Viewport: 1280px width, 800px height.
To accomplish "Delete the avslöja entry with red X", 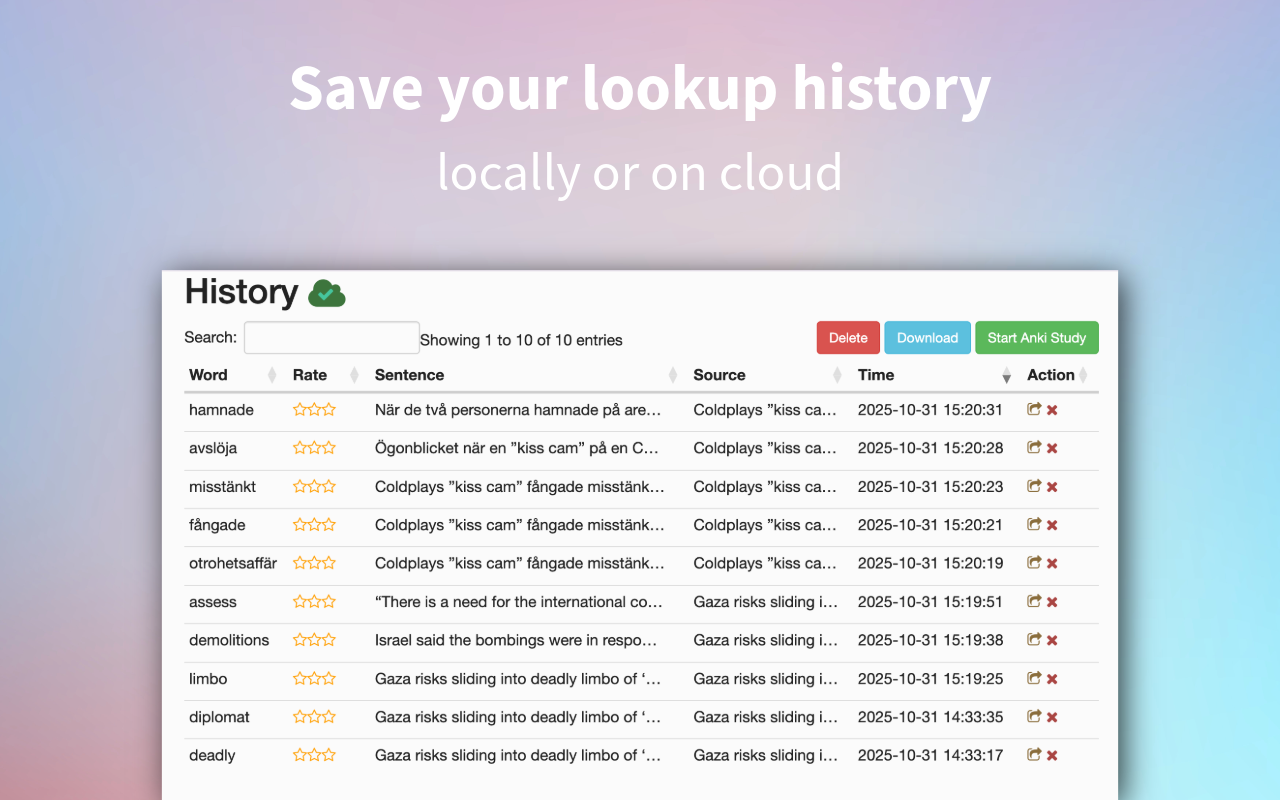I will pos(1052,449).
